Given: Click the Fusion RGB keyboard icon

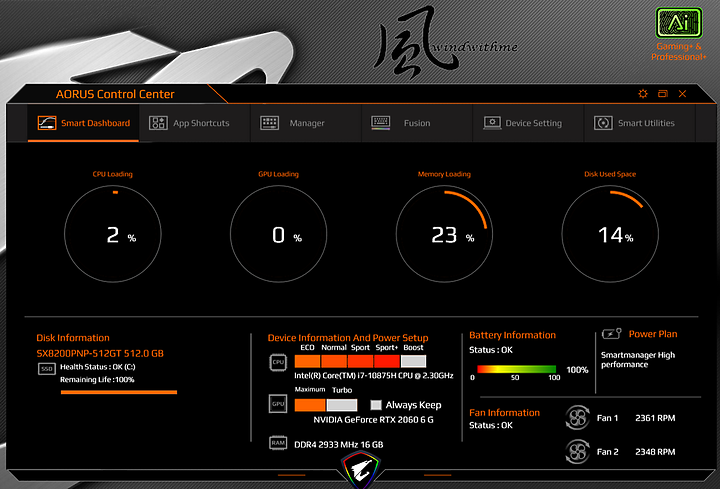Looking at the screenshot, I should click(381, 123).
